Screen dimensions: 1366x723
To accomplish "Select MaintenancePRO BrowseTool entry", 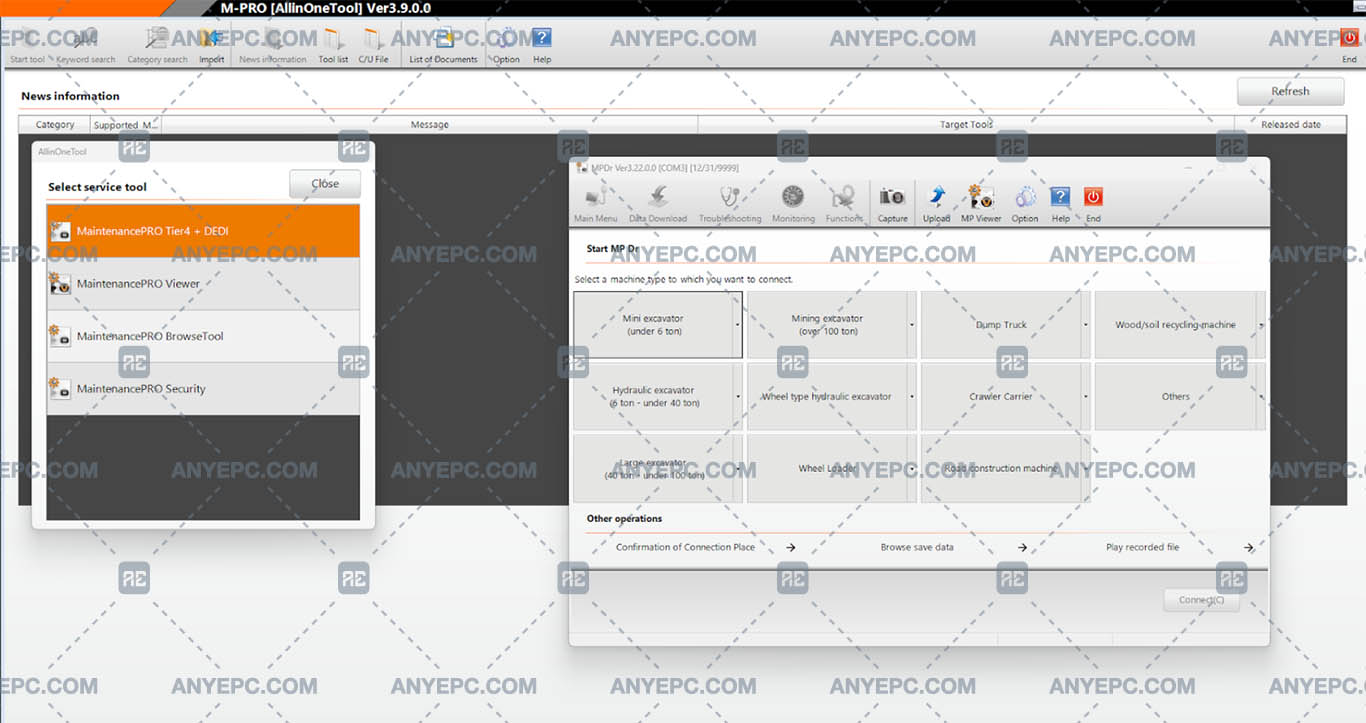I will pos(203,337).
